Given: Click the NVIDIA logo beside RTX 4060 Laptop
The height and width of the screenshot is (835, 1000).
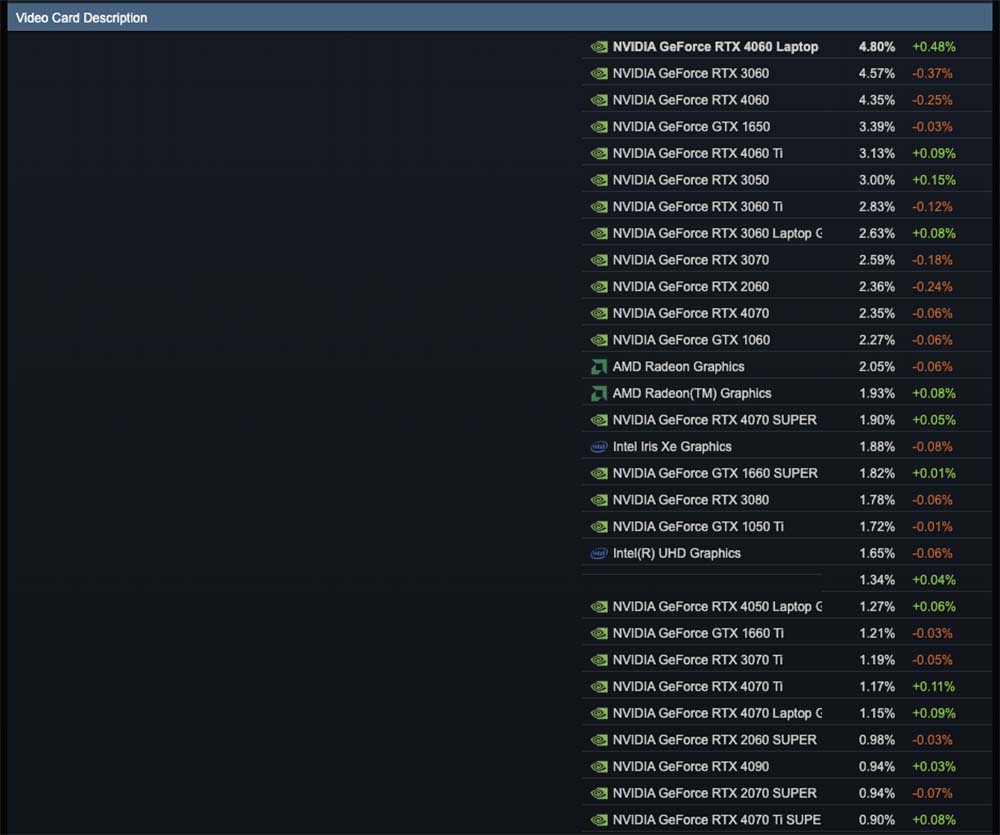Looking at the screenshot, I should pos(599,47).
